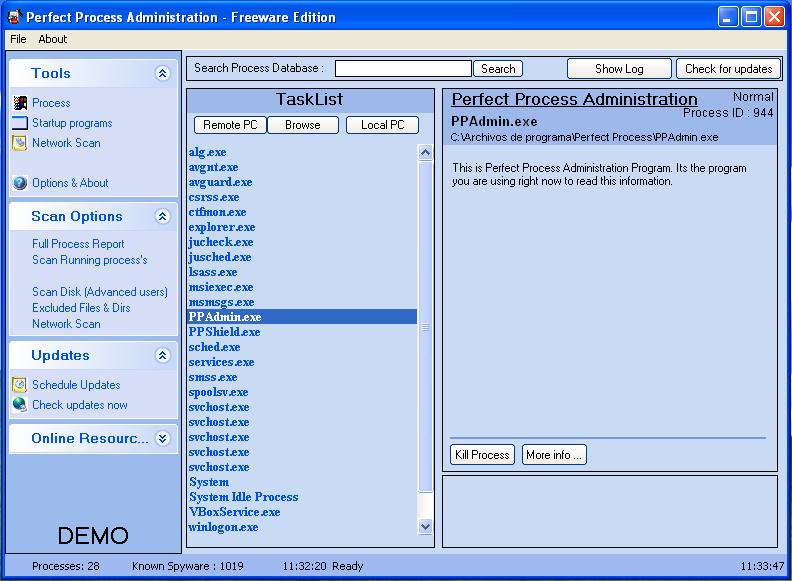Expand the Online Resources panel
The height and width of the screenshot is (581, 792).
(162, 438)
